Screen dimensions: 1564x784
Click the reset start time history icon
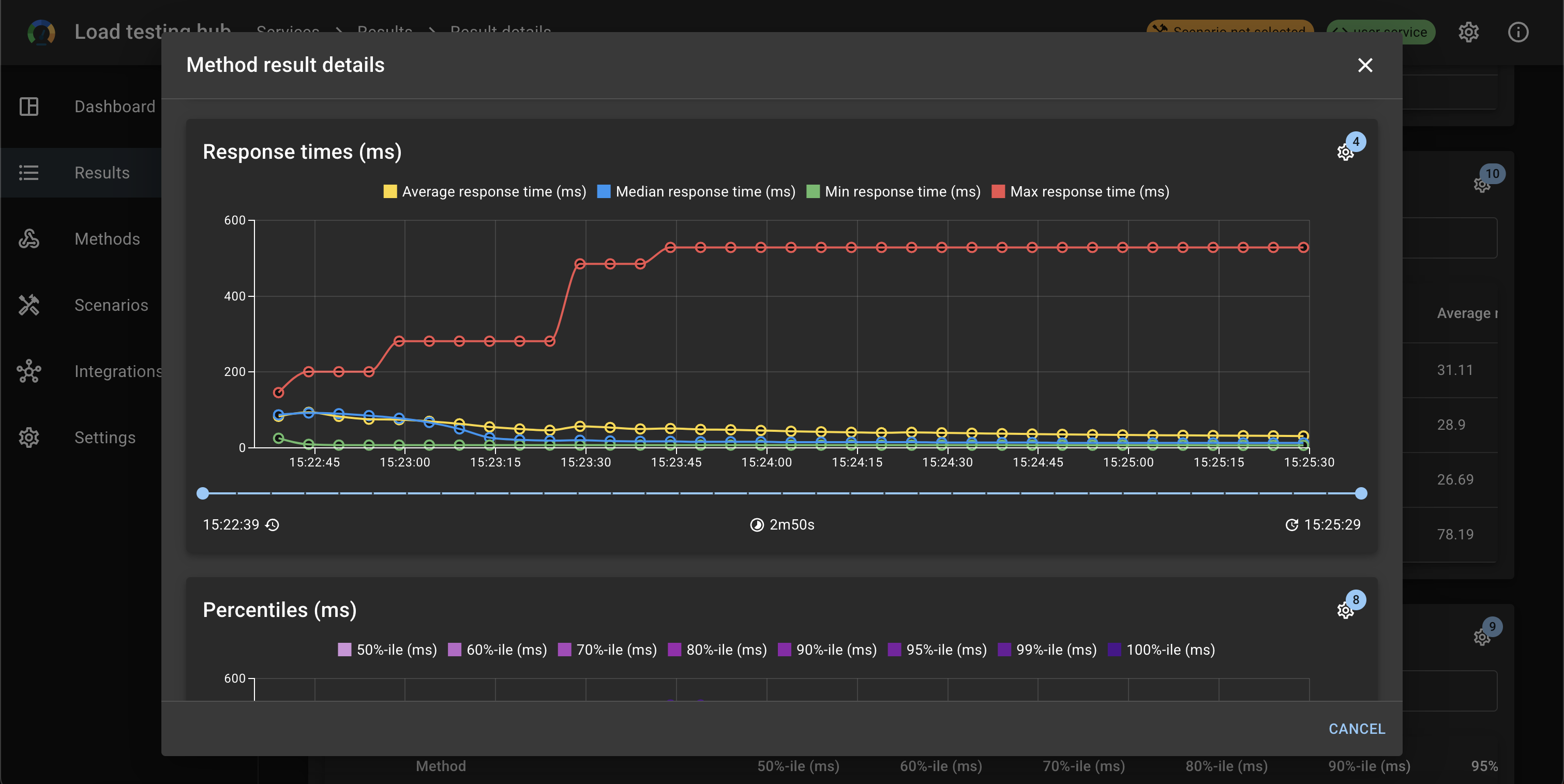273,525
